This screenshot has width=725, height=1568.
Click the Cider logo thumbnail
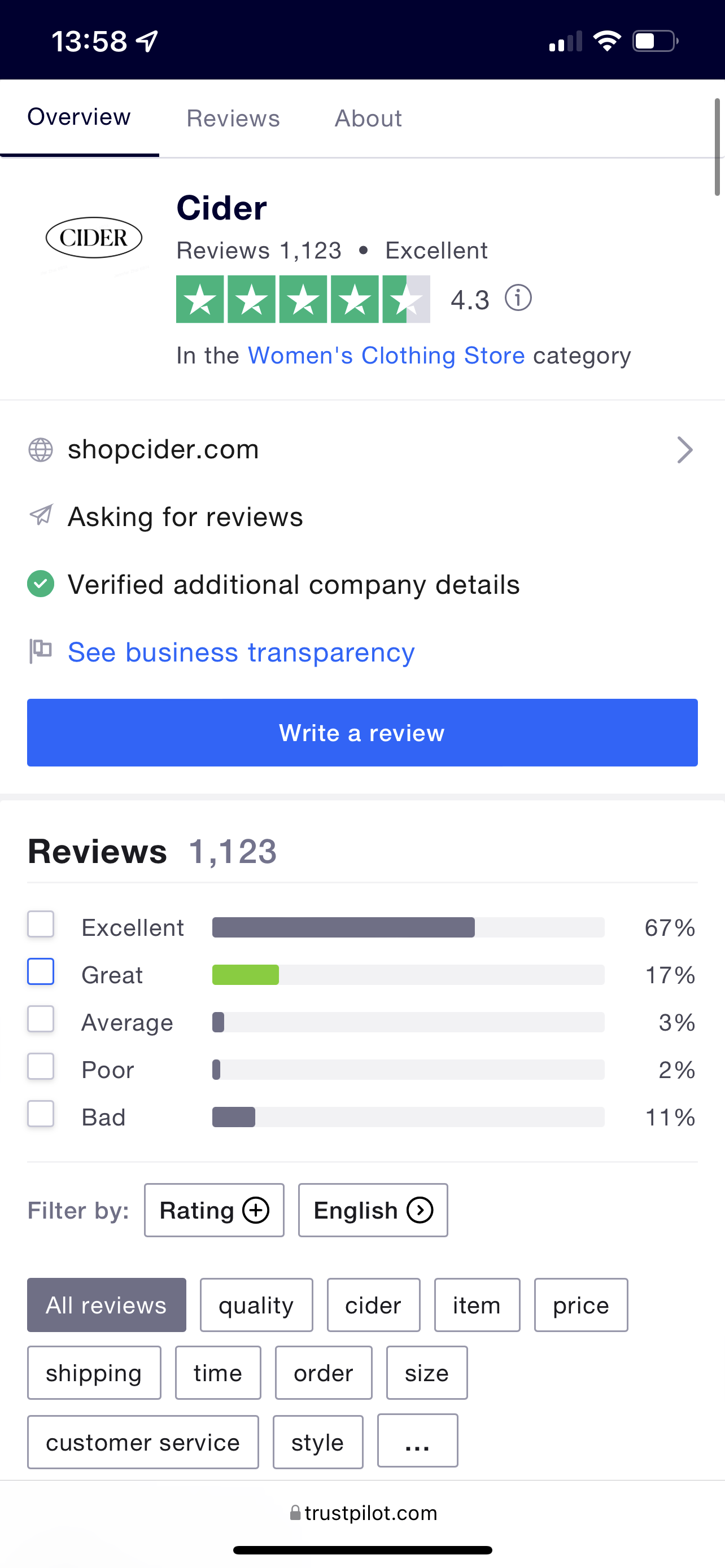(x=94, y=238)
